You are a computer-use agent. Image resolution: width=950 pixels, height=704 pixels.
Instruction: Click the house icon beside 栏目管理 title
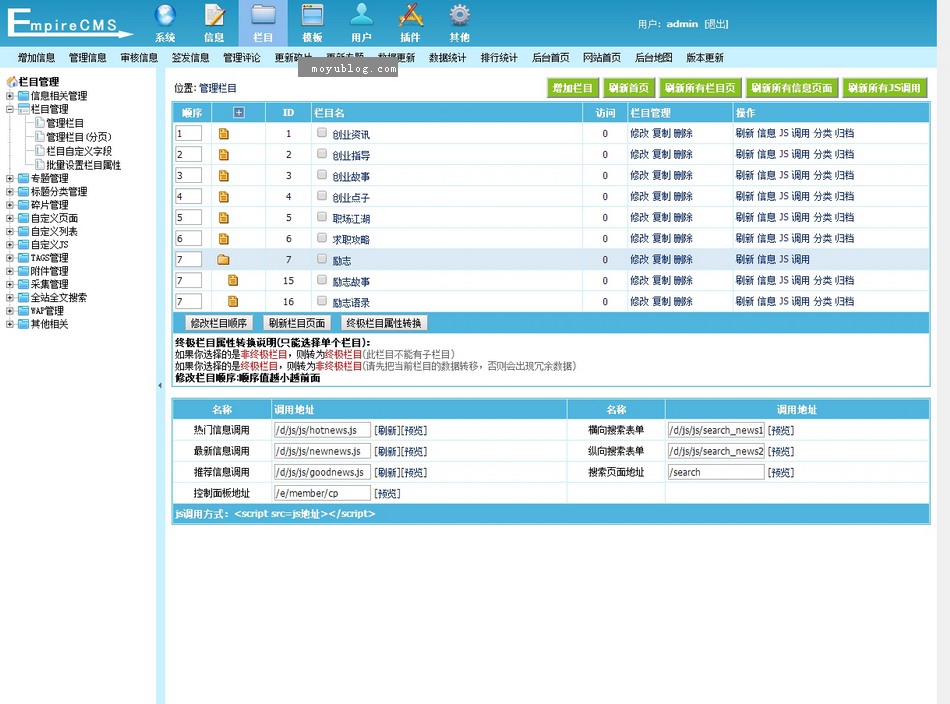pyautogui.click(x=12, y=81)
